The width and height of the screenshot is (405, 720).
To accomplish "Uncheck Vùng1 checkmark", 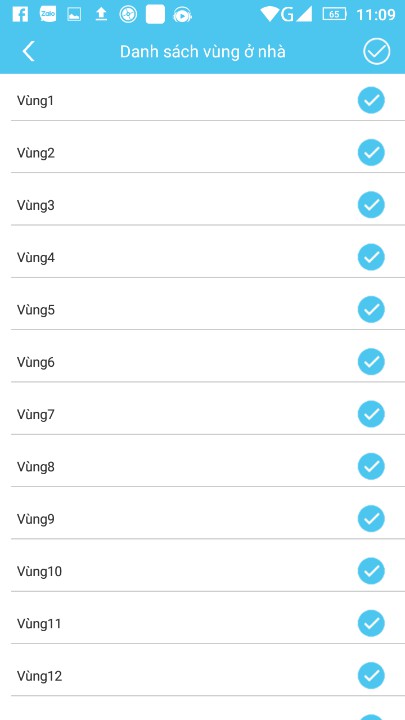I will point(371,100).
